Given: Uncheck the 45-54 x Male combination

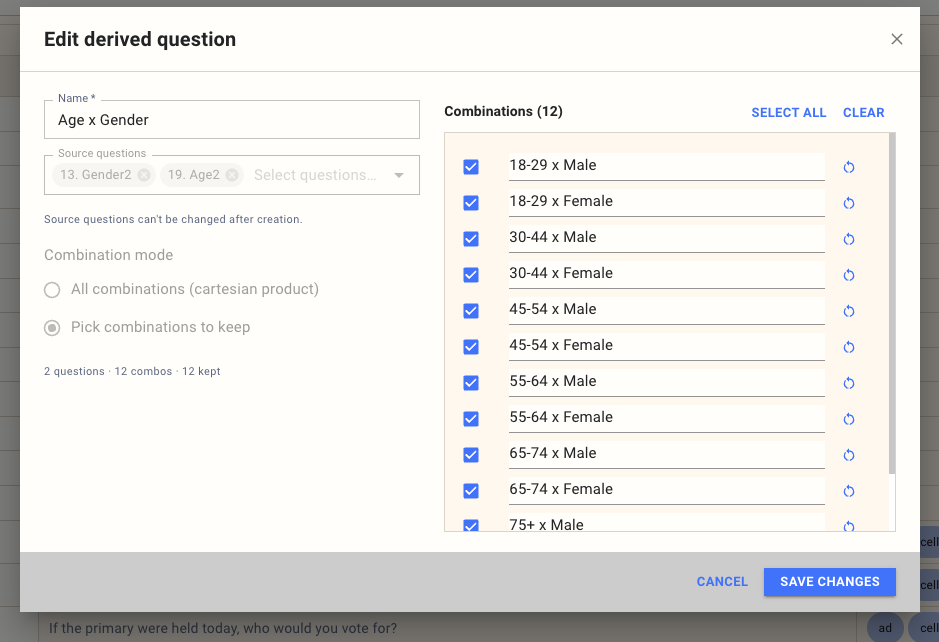Looking at the screenshot, I should 471,310.
